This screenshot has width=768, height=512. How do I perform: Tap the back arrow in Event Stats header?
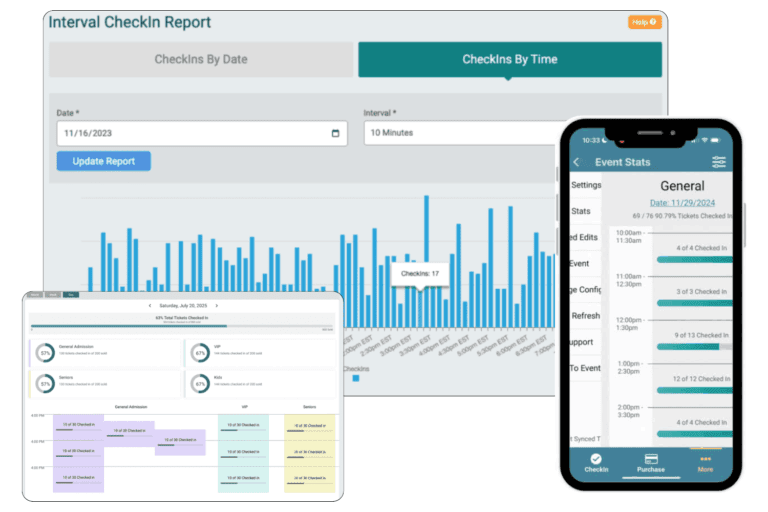576,162
